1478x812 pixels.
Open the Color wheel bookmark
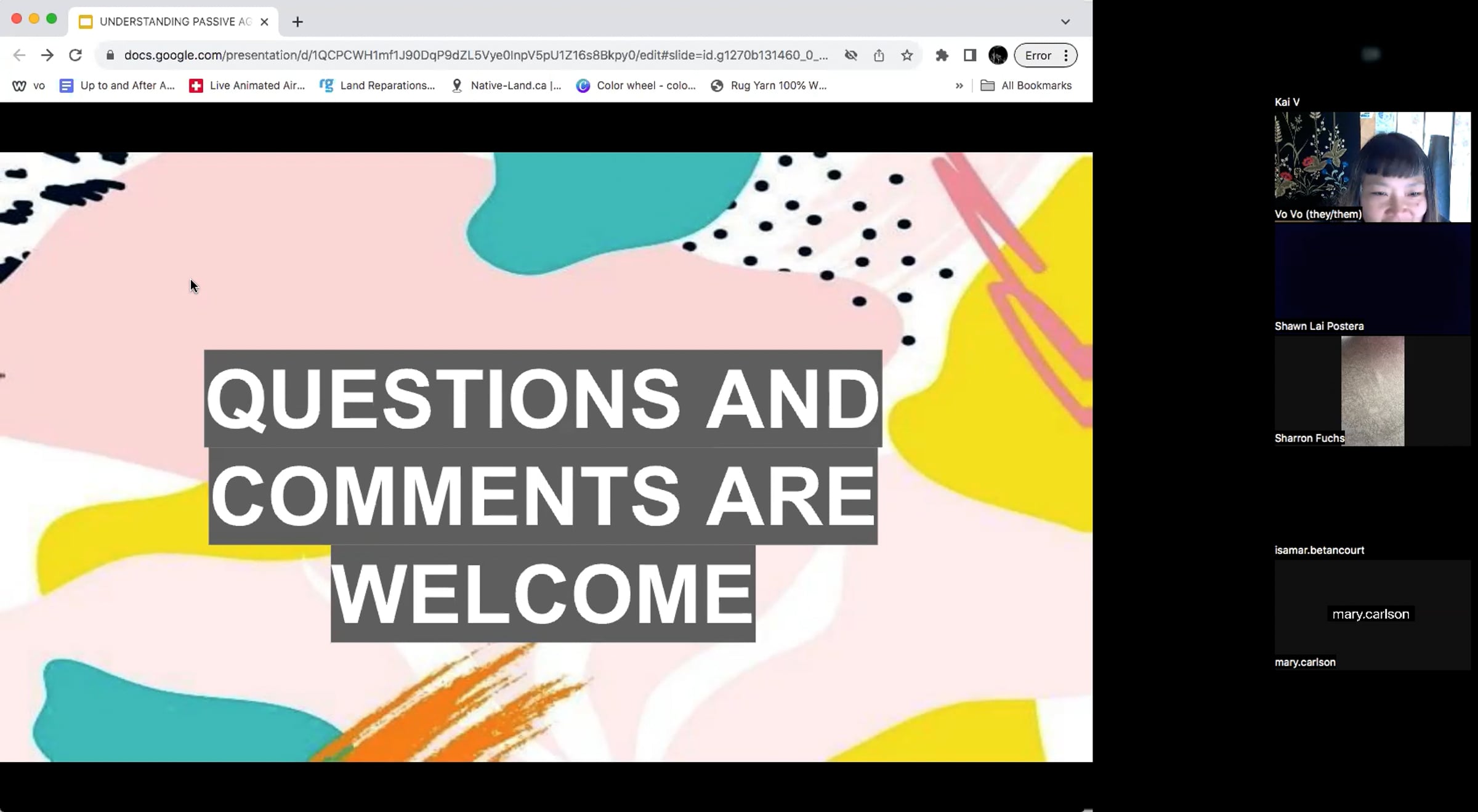tap(636, 86)
